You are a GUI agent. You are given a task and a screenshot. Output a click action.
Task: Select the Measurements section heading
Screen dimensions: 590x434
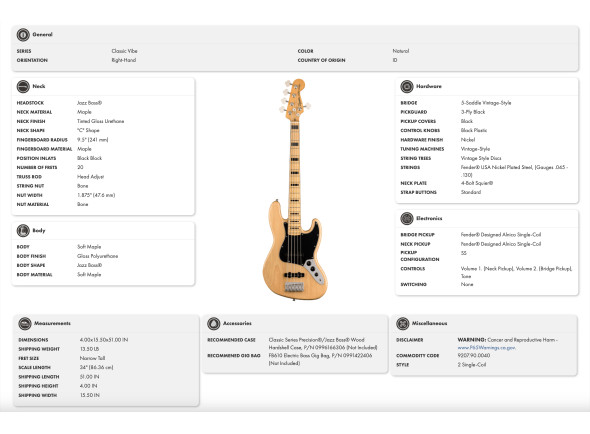pos(52,323)
